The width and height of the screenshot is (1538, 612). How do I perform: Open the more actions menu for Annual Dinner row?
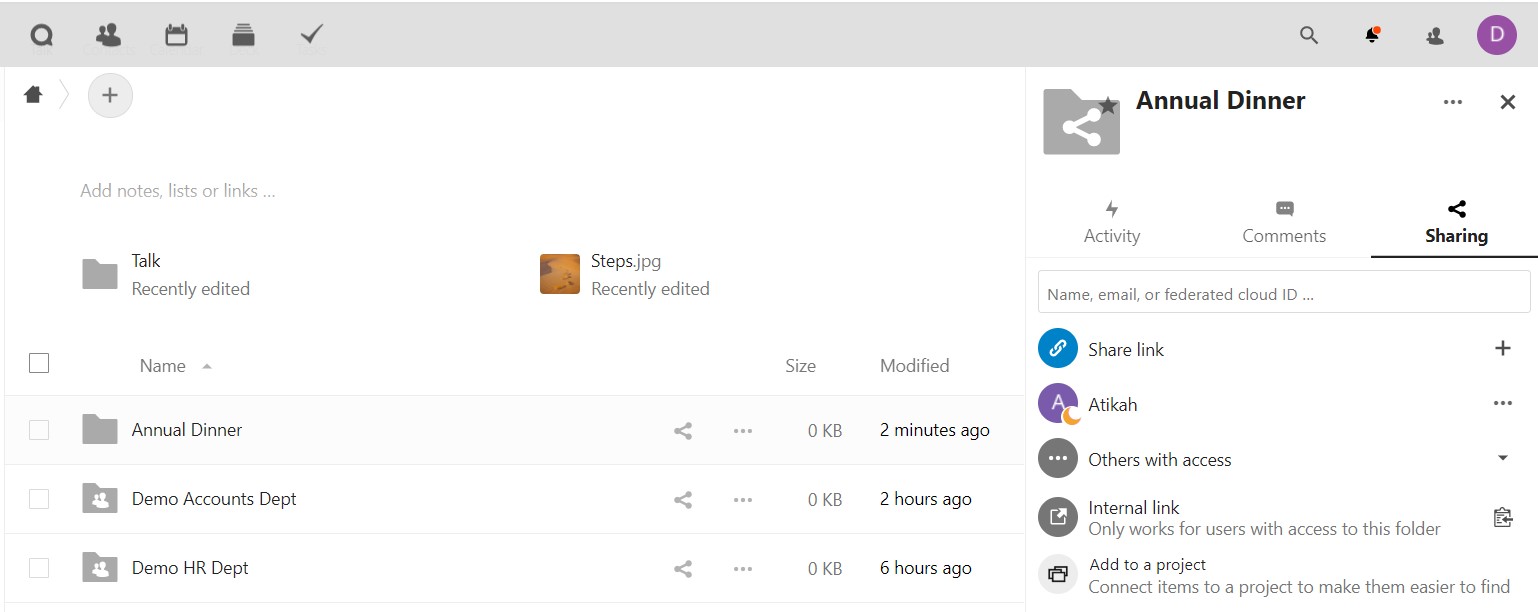(742, 431)
